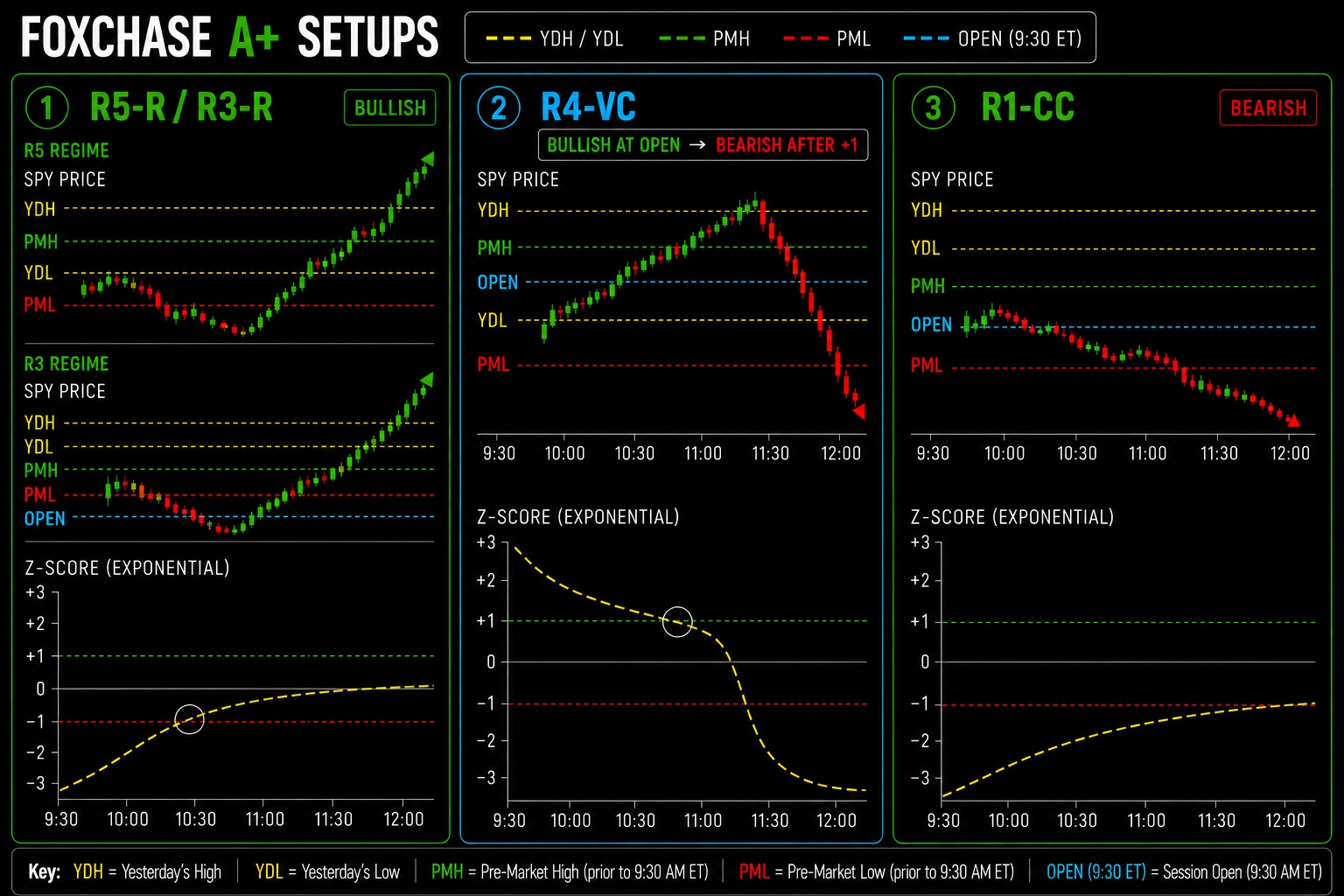Click the green arrowhead ending the R5 regime chart

(x=428, y=159)
